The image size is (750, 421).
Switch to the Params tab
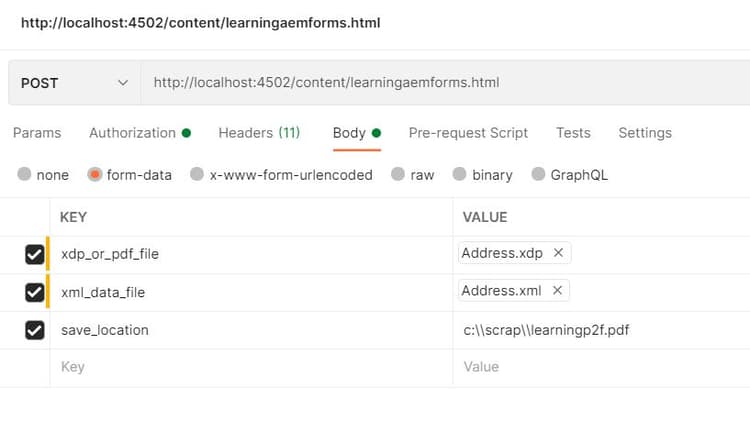click(x=37, y=133)
